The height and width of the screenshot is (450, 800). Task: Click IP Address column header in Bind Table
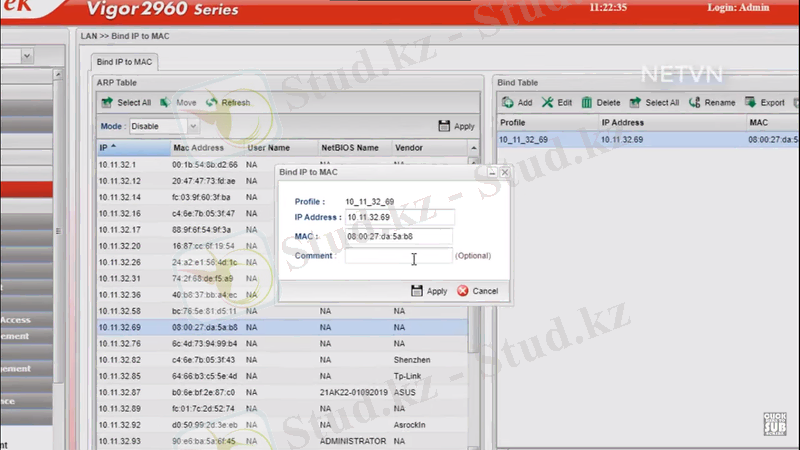point(672,122)
